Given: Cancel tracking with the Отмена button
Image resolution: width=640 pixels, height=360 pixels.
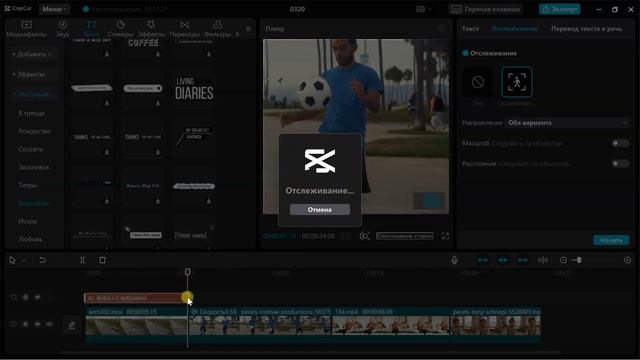Looking at the screenshot, I should 320,209.
